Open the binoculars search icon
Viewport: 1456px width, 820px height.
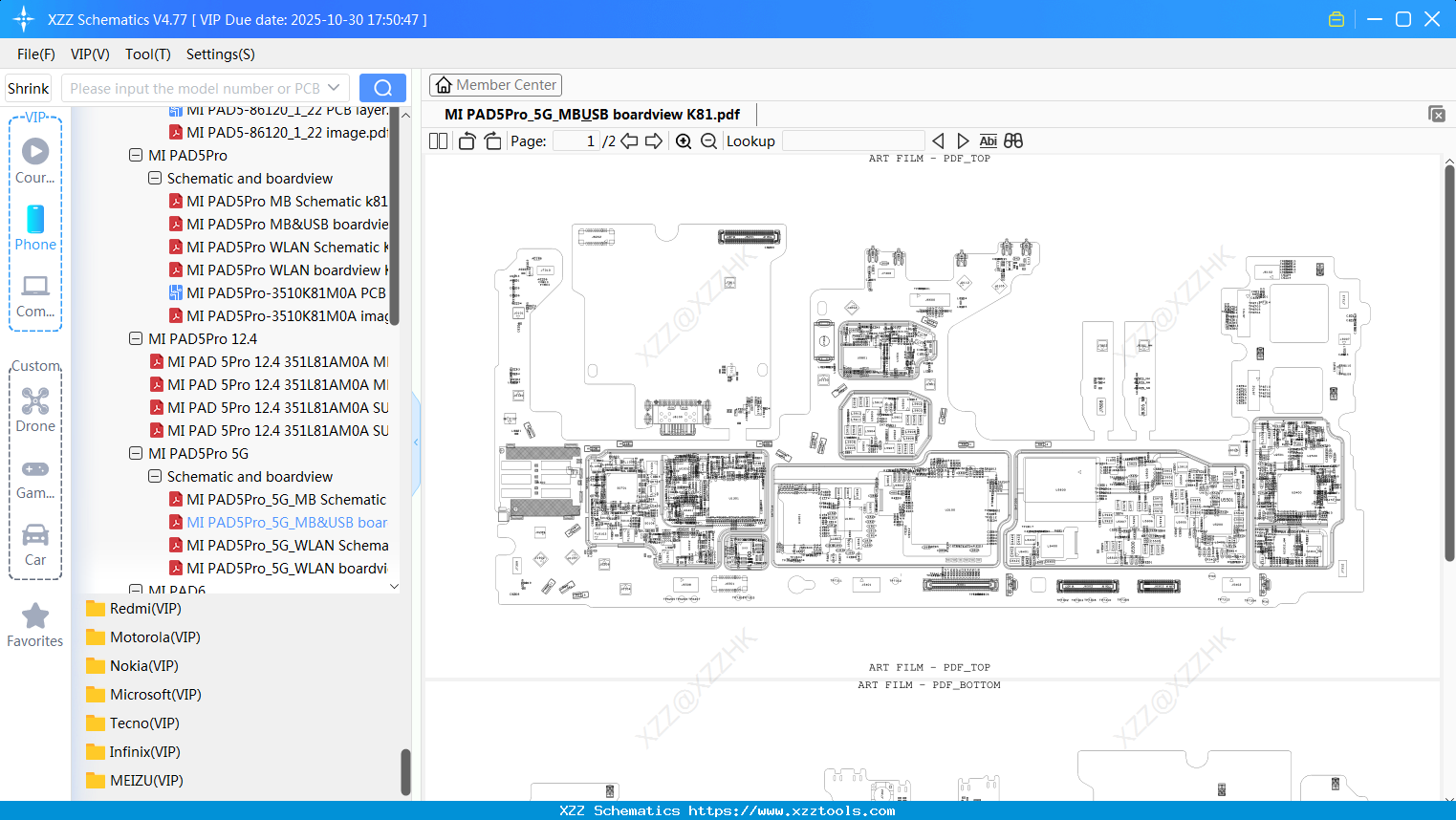point(1013,140)
